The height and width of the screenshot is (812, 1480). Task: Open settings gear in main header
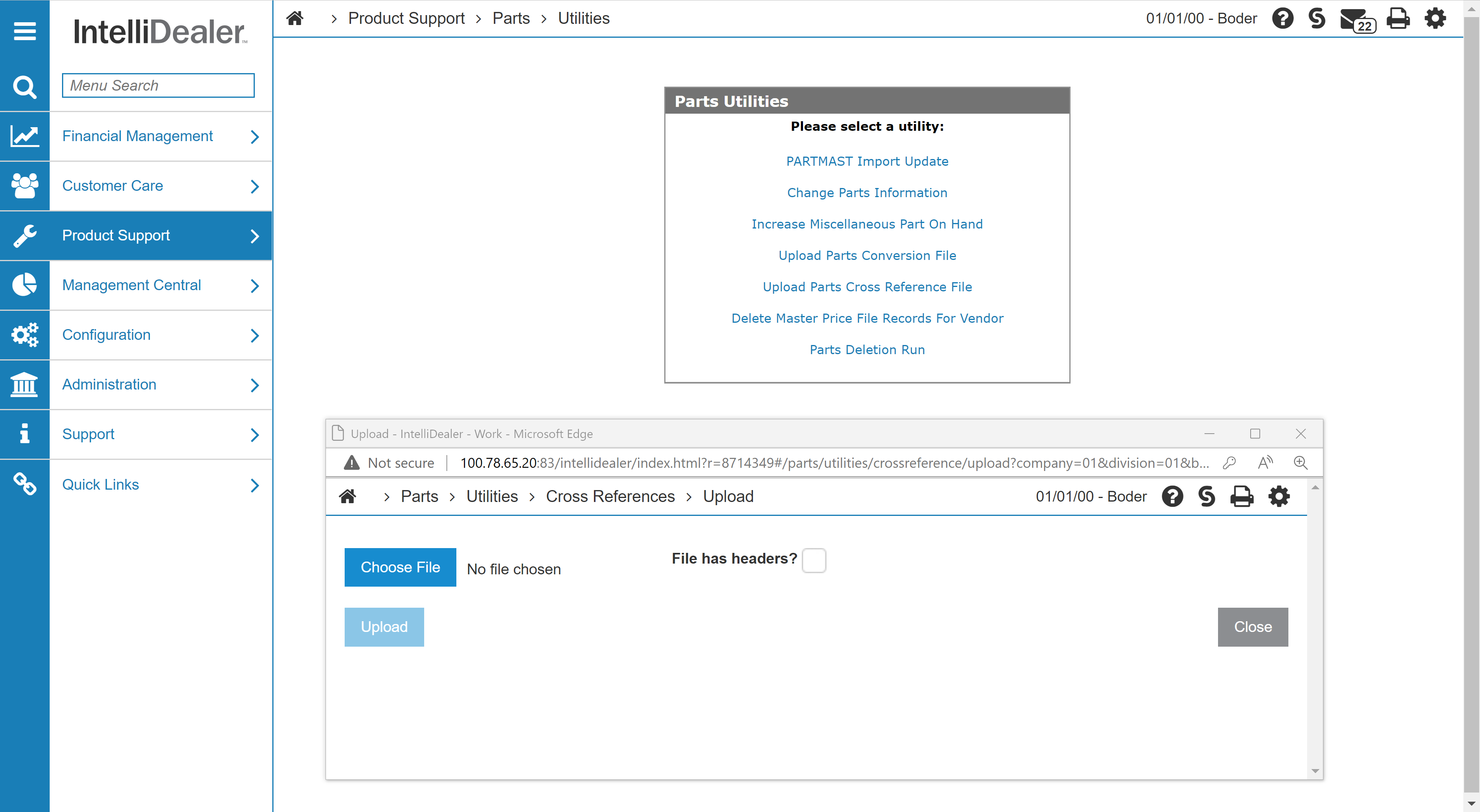point(1435,18)
